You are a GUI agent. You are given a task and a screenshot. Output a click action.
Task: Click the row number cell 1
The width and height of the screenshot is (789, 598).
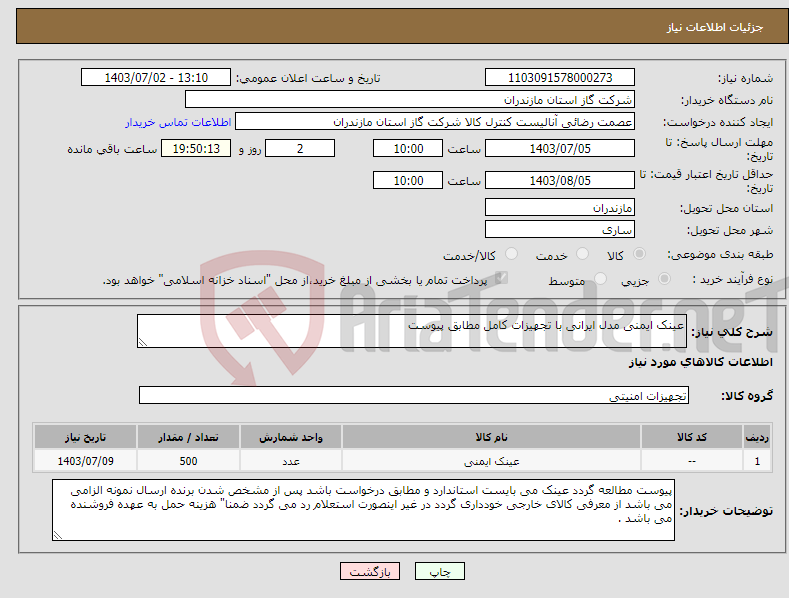coord(757,461)
